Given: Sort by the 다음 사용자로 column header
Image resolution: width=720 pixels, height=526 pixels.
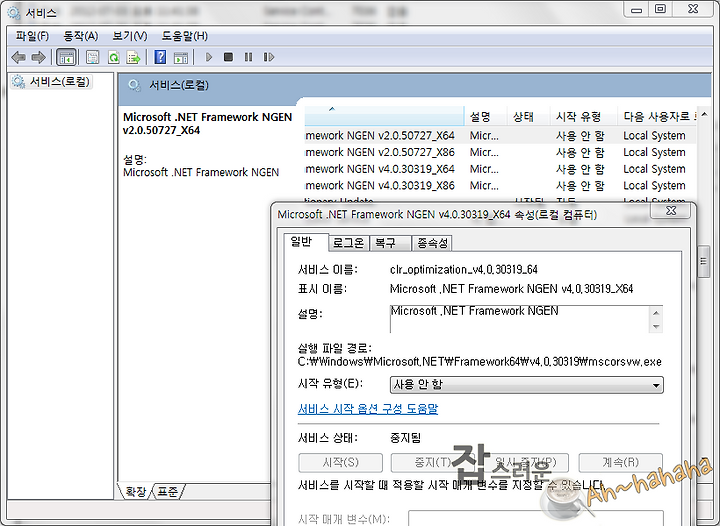Looking at the screenshot, I should click(657, 117).
